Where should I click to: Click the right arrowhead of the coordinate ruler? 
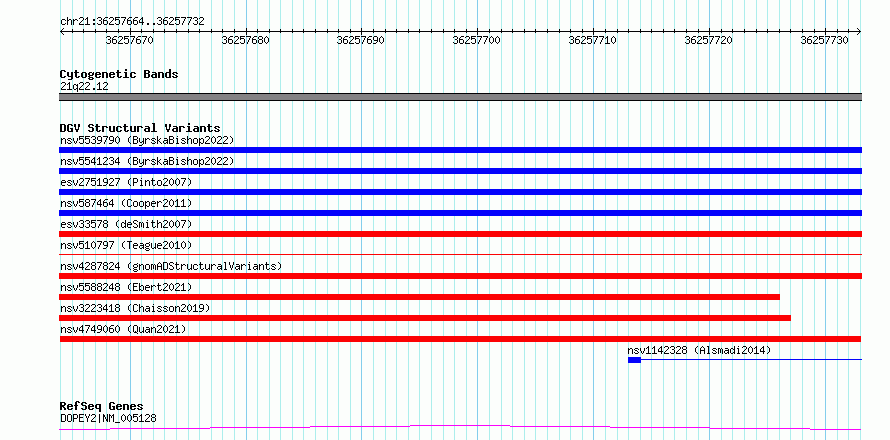point(859,32)
